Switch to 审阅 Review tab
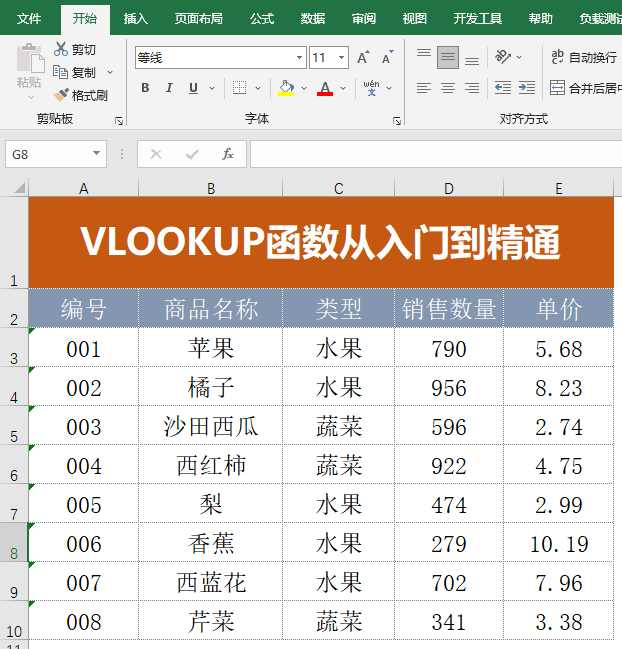This screenshot has height=649, width=622. tap(364, 19)
